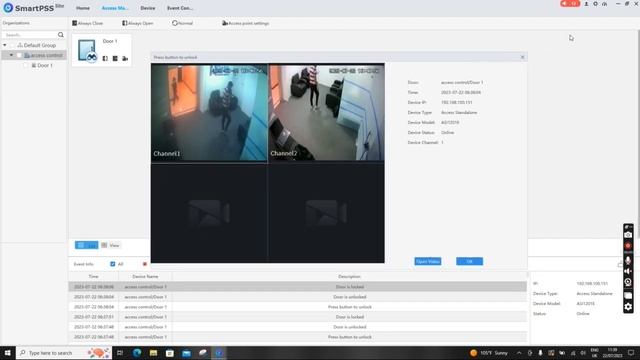Viewport: 640px width, 360px height.
Task: Open recorder bar settings gear
Action: [628, 307]
